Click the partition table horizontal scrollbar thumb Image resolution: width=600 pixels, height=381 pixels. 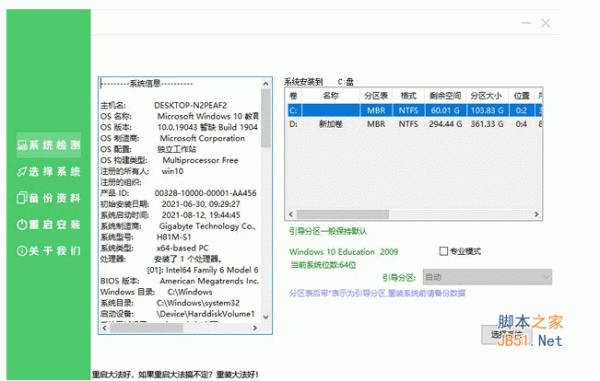(343, 214)
